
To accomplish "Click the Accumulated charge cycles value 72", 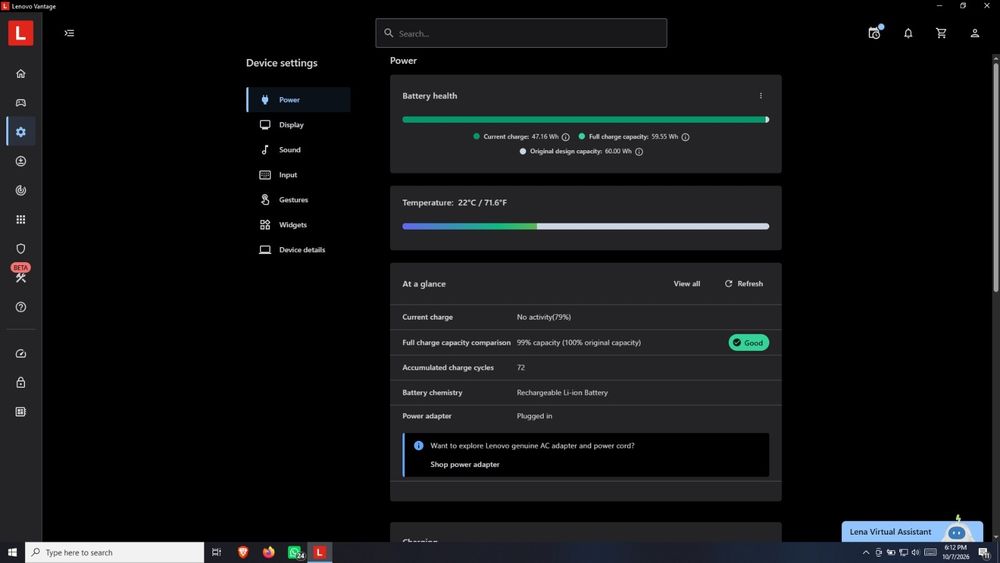I will pos(520,367).
